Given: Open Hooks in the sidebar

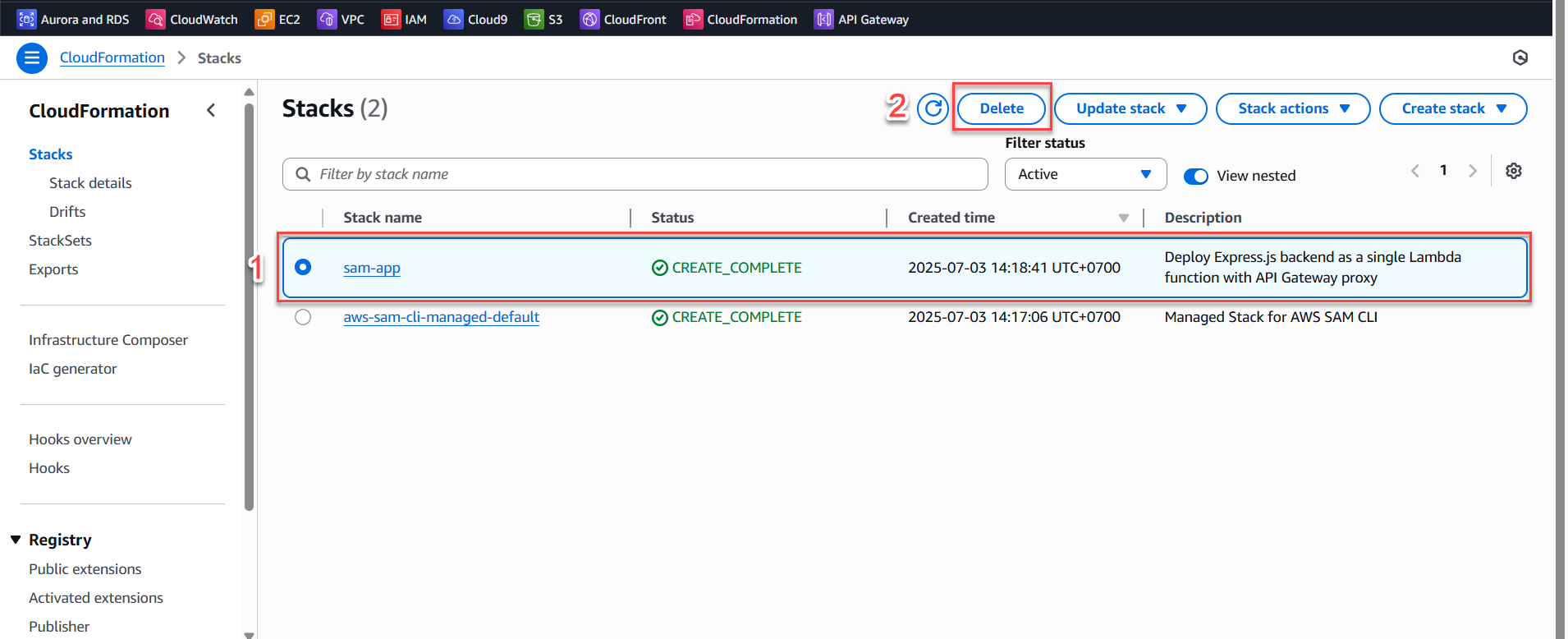Looking at the screenshot, I should (49, 468).
